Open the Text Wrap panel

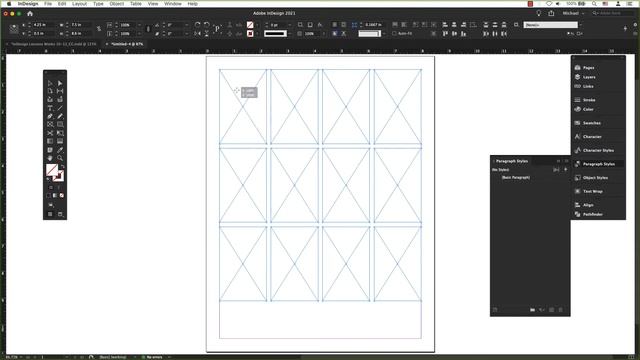[593, 191]
